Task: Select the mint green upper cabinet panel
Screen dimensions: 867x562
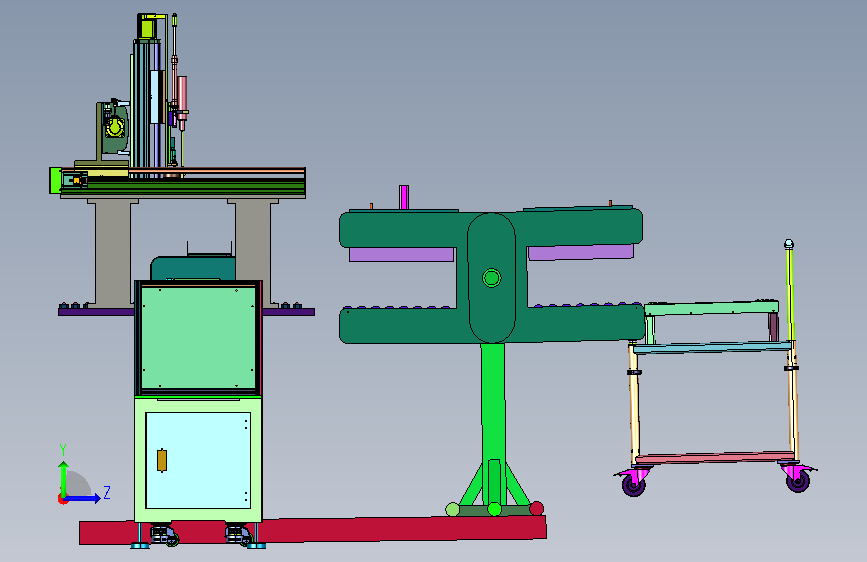Action: 198,338
